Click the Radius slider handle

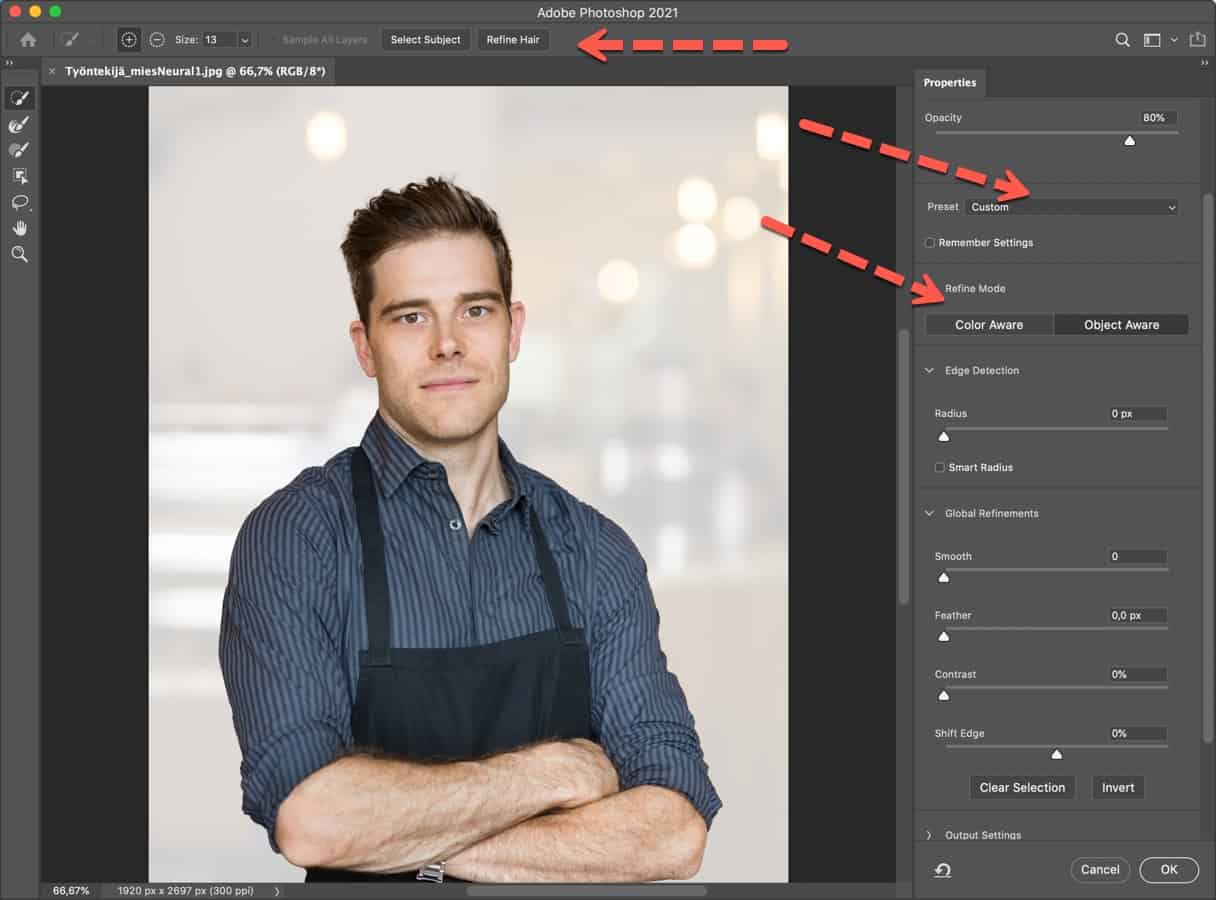(x=943, y=437)
